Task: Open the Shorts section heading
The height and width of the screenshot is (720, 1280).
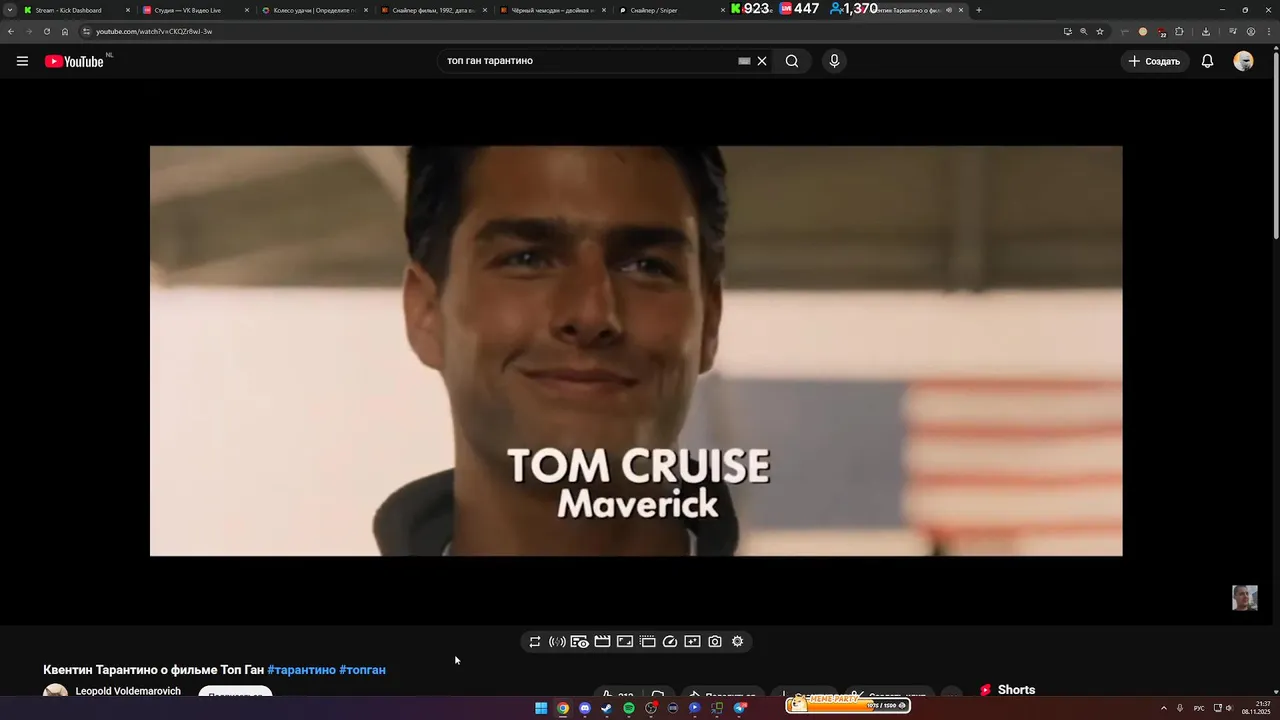Action: (x=1016, y=690)
